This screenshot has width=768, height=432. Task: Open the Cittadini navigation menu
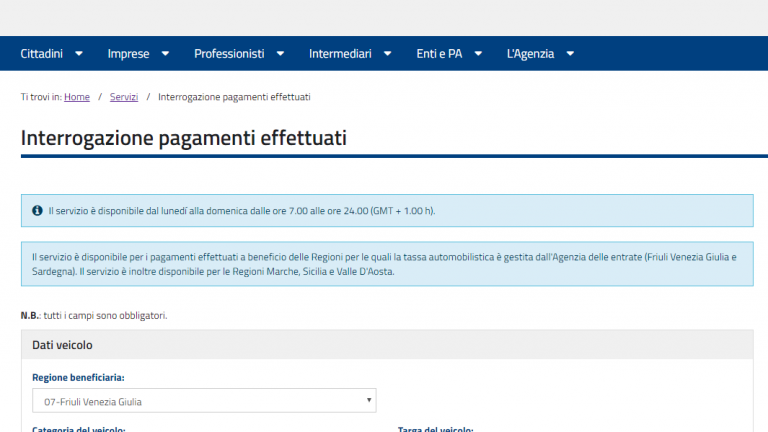click(41, 54)
